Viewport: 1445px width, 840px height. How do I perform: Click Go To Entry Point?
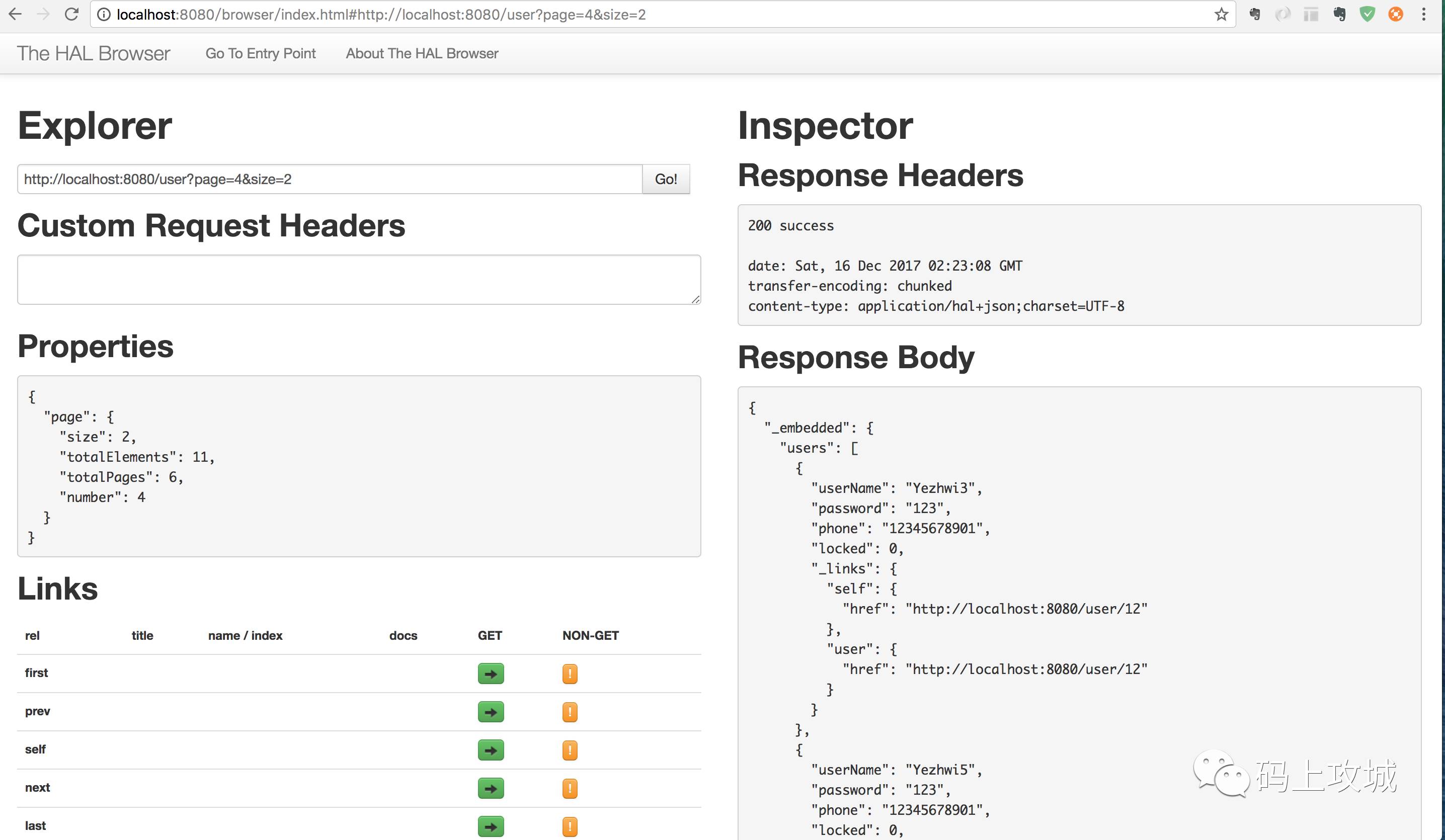pos(260,53)
